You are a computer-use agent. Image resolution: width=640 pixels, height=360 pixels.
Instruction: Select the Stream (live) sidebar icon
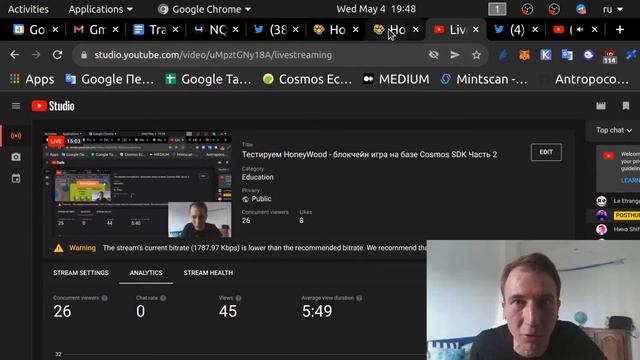click(x=16, y=136)
